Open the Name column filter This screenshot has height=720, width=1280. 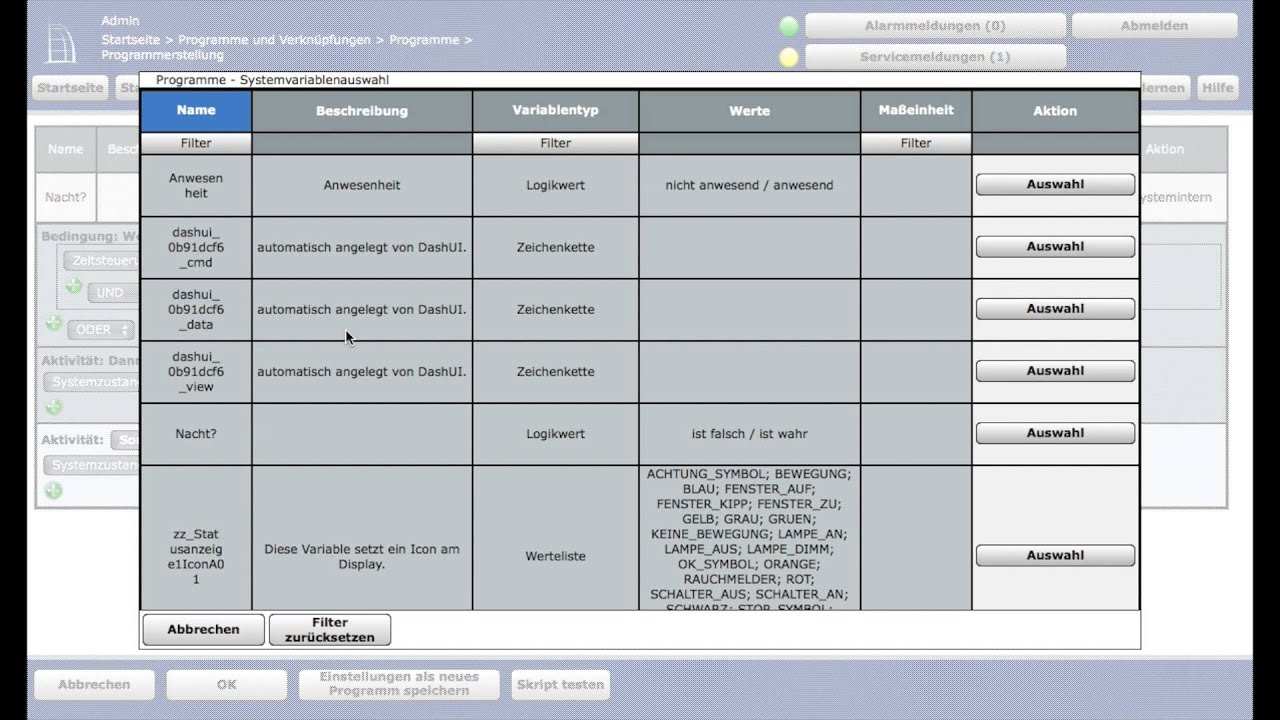click(196, 143)
